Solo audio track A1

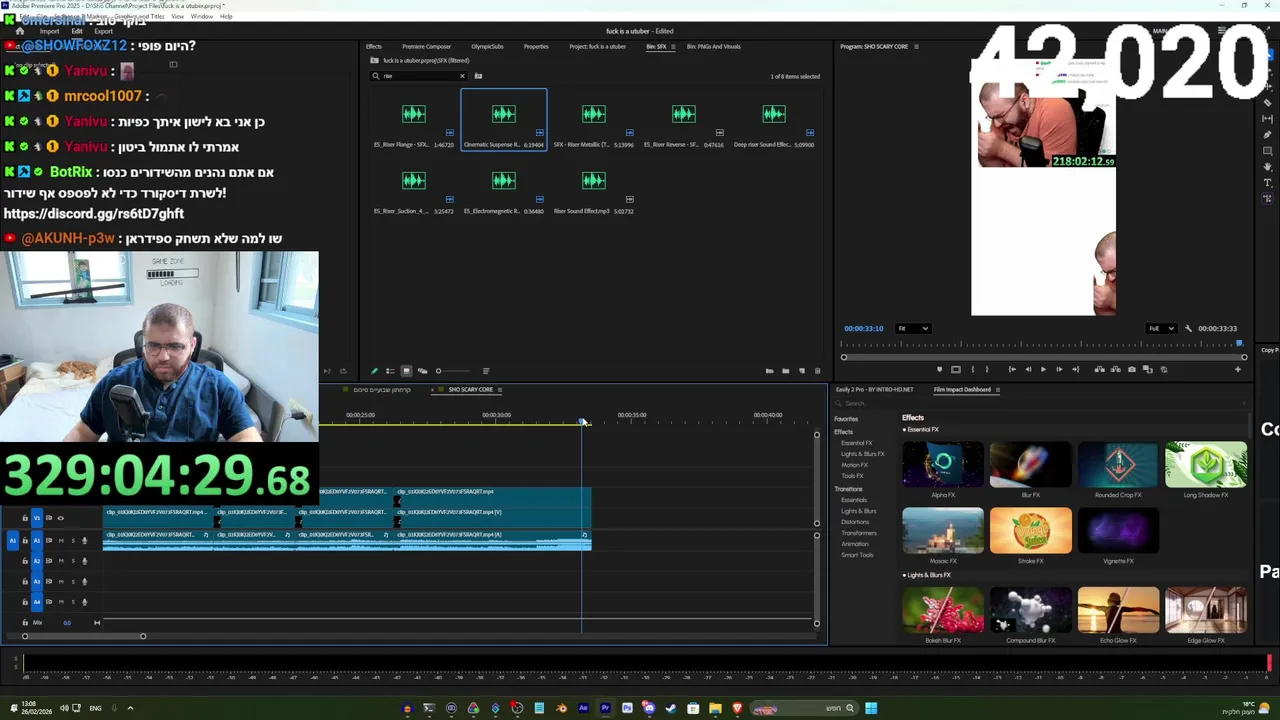[72, 540]
